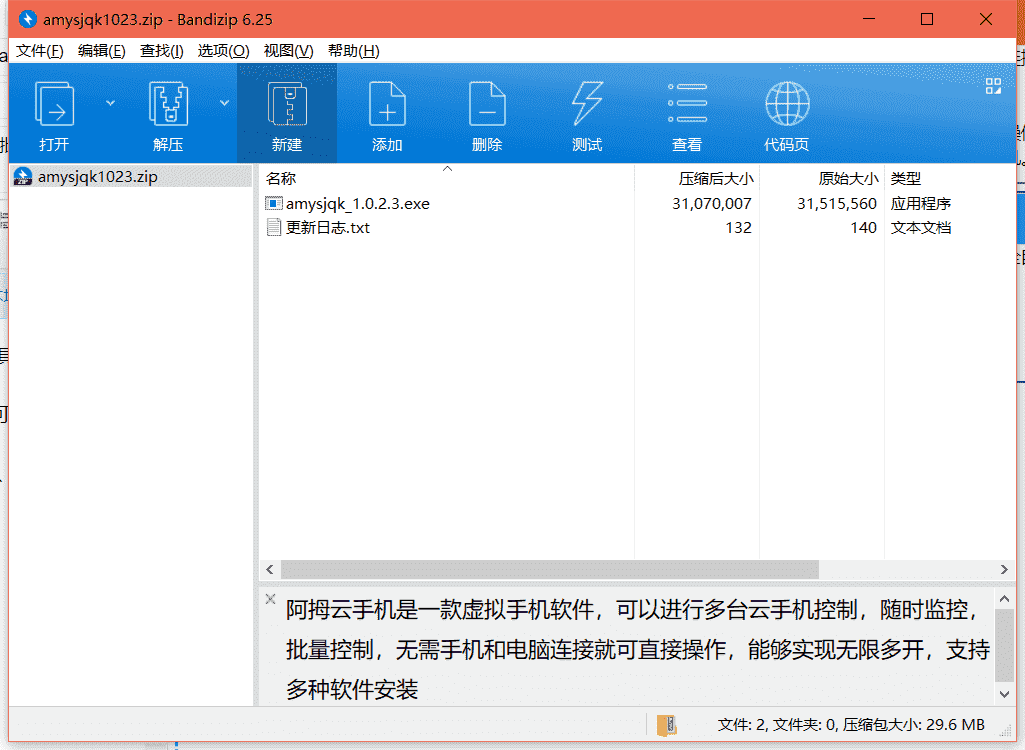Image resolution: width=1025 pixels, height=750 pixels.
Task: Expand the Extract (解压) dropdown arrow
Action: coord(224,103)
